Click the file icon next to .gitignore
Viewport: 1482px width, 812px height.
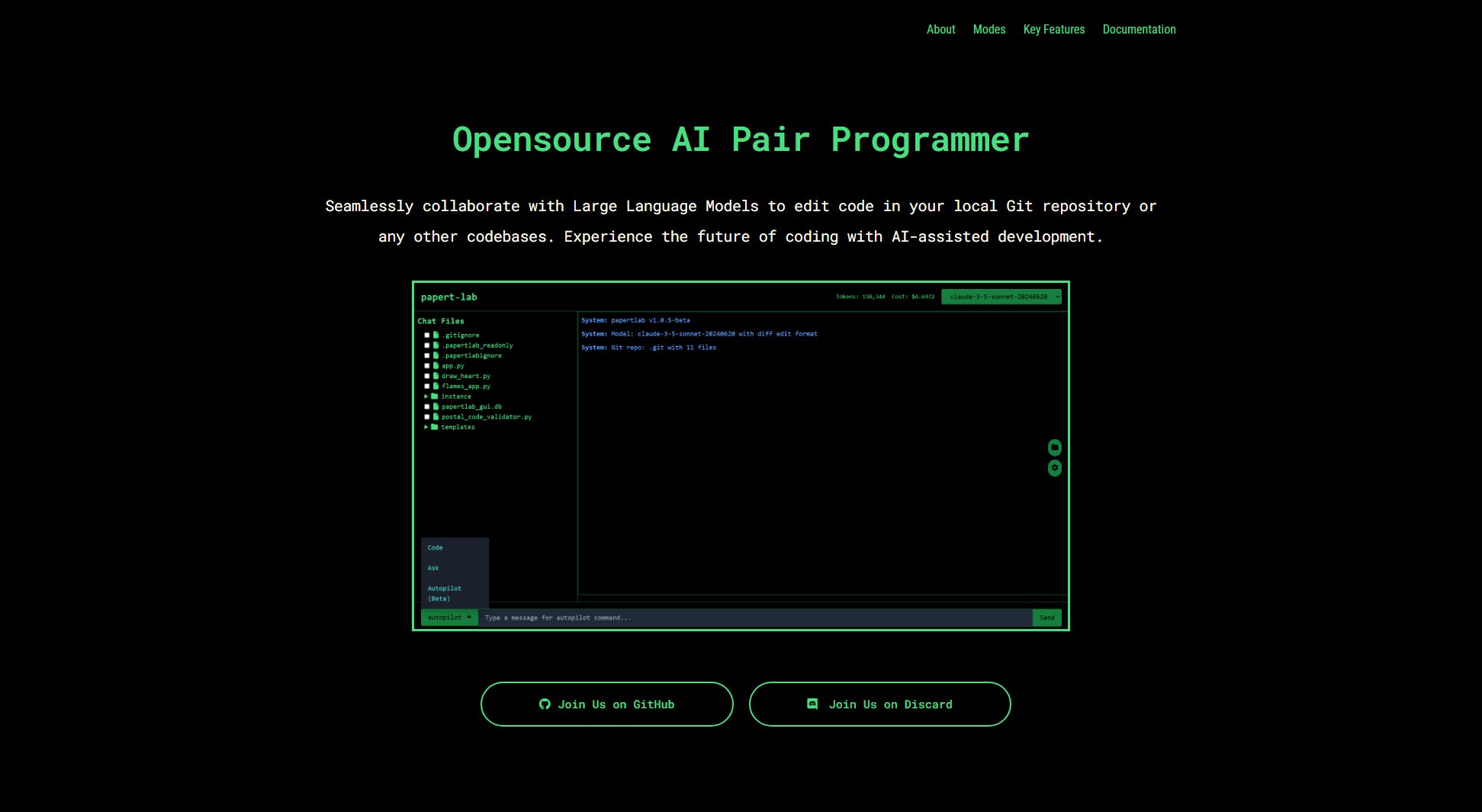(436, 335)
